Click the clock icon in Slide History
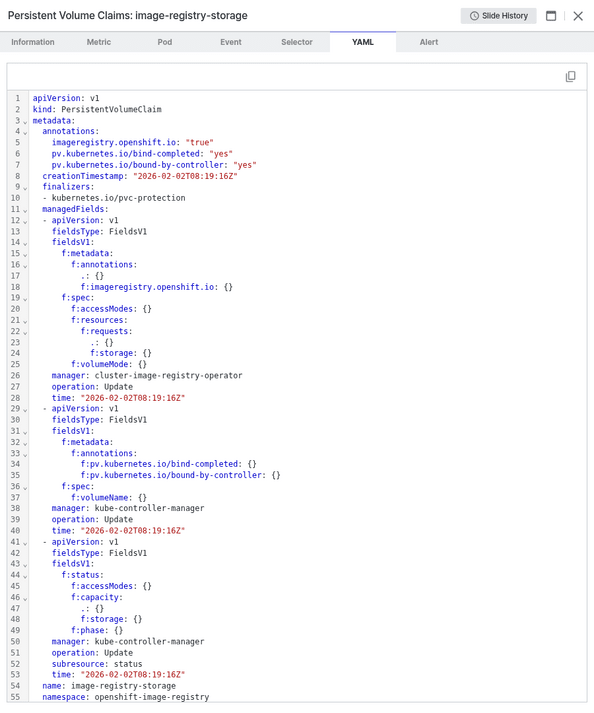 (474, 16)
